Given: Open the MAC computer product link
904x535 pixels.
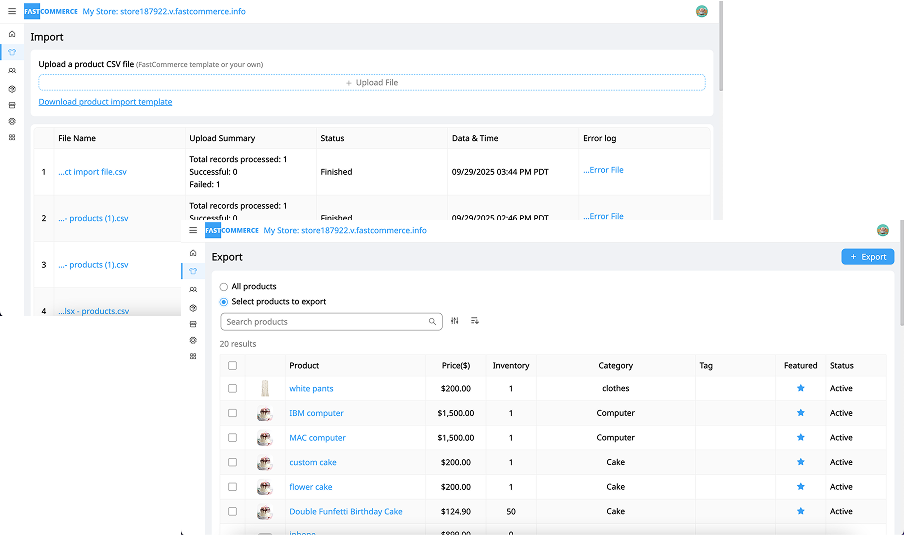Looking at the screenshot, I should coord(317,438).
